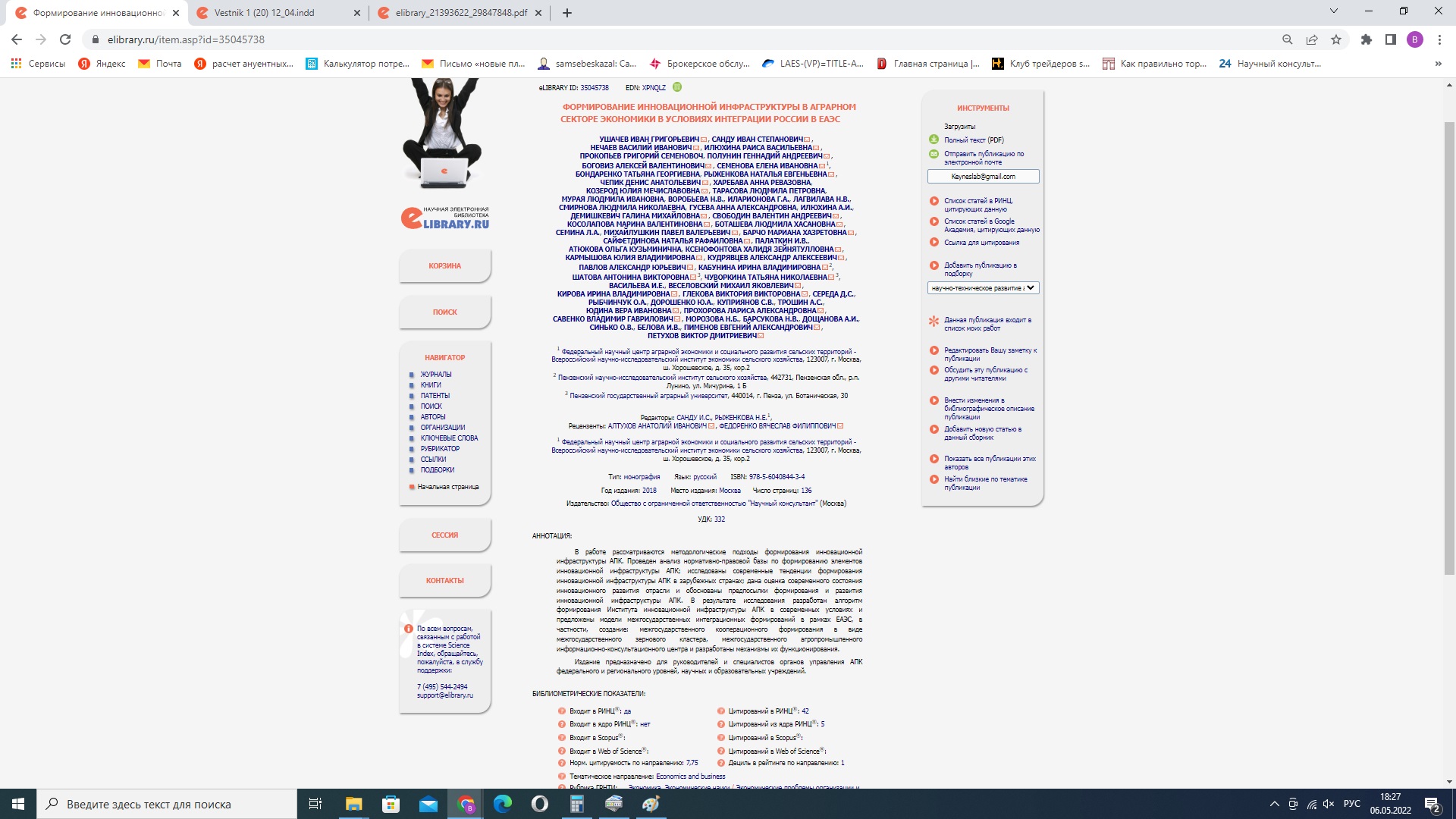Viewport: 1456px width, 819px height.
Task: Click the email field Keyneslab@gmail.com
Action: pyautogui.click(x=983, y=177)
